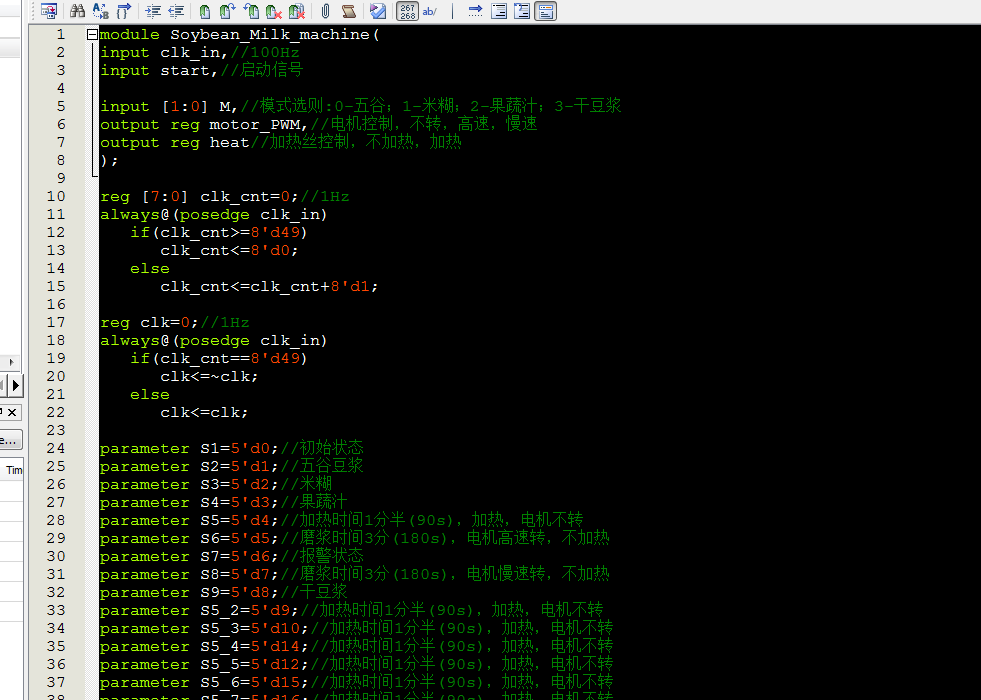Toggle bookmark on current line
This screenshot has height=700, width=981.
click(x=204, y=11)
